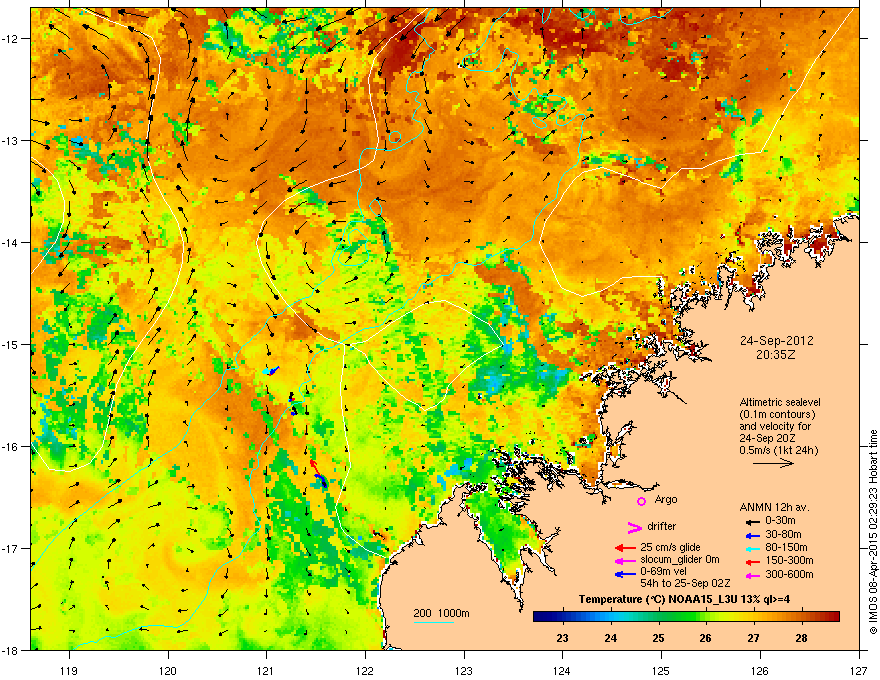Click the red 150-300m ANMN arrow
The width and height of the screenshot is (880, 680).
tap(751, 562)
